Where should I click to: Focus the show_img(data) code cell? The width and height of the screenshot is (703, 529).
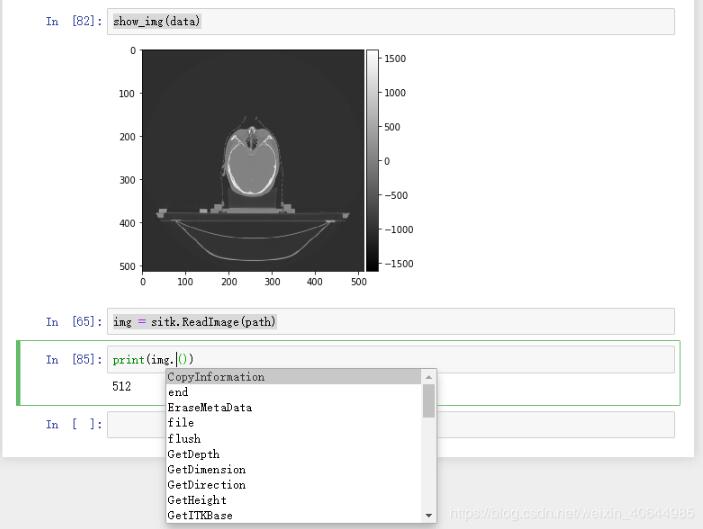pyautogui.click(x=391, y=21)
